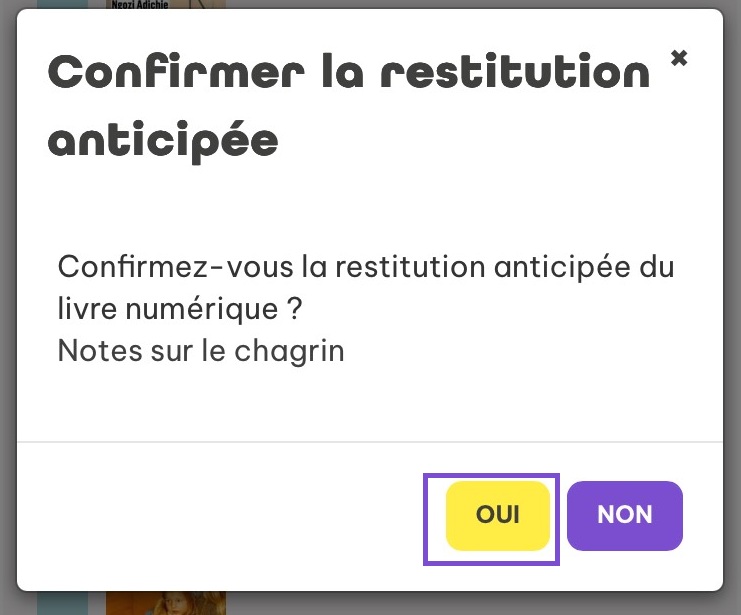Click the dimmed backdrop right of the dialog
This screenshot has width=741, height=615.
tap(732, 300)
